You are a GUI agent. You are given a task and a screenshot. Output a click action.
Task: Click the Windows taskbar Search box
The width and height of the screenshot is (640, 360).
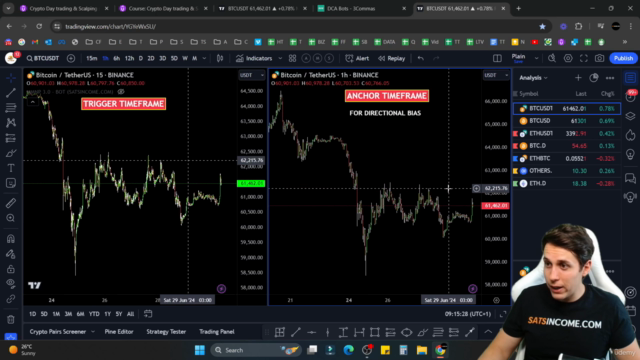tap(256, 350)
